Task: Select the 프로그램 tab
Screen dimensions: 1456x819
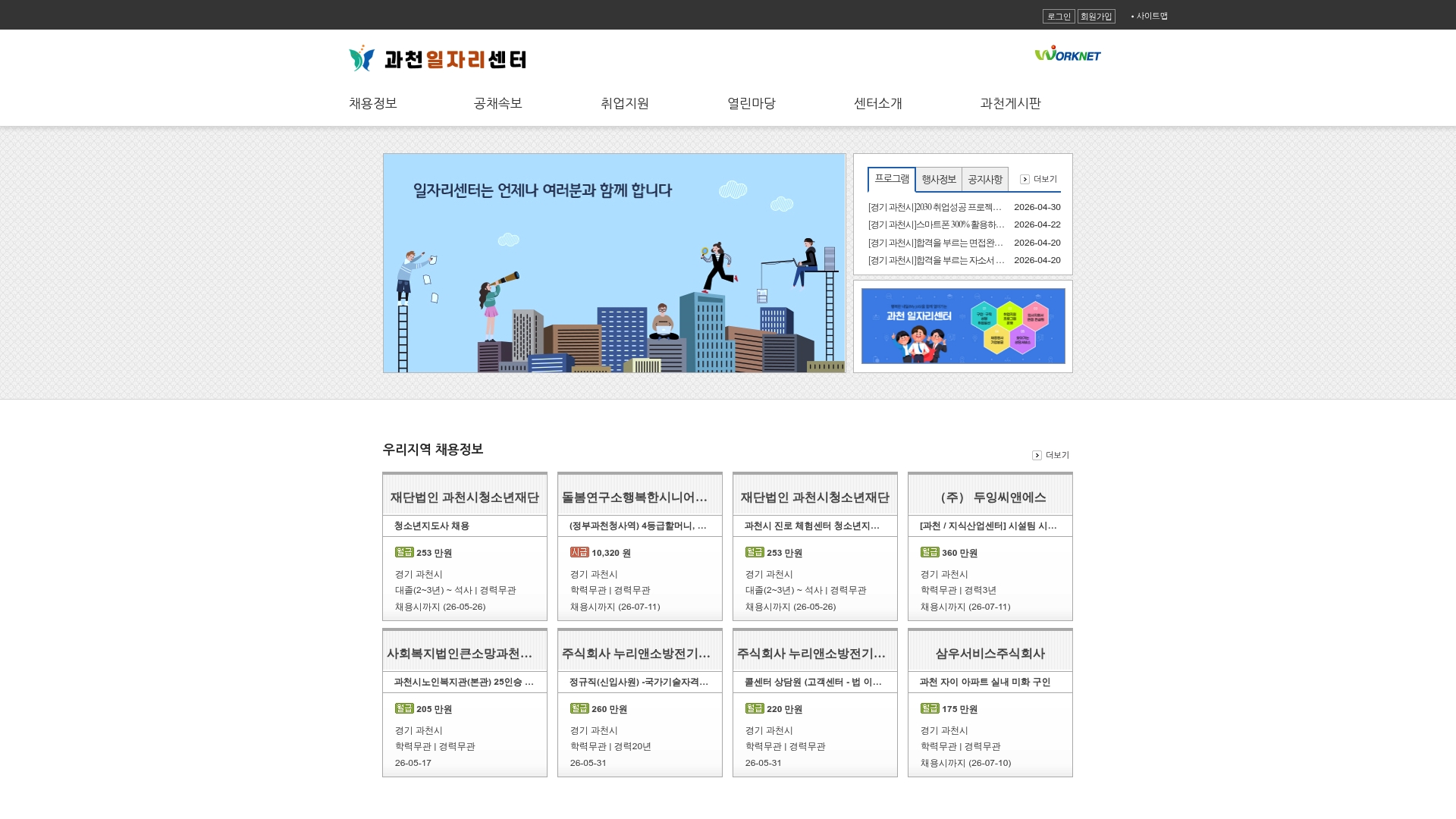Action: [892, 179]
